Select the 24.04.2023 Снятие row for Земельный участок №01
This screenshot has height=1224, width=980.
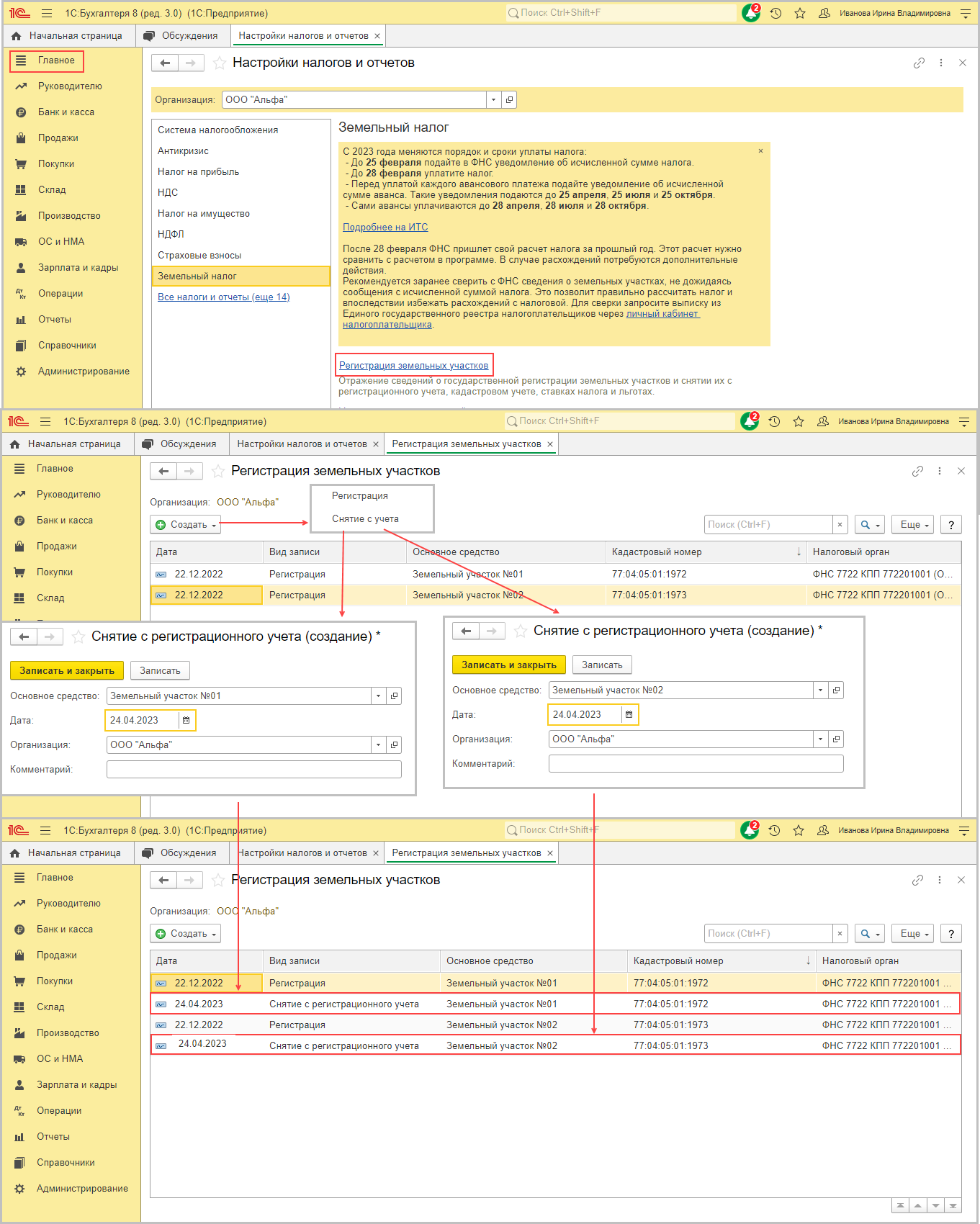(556, 1004)
